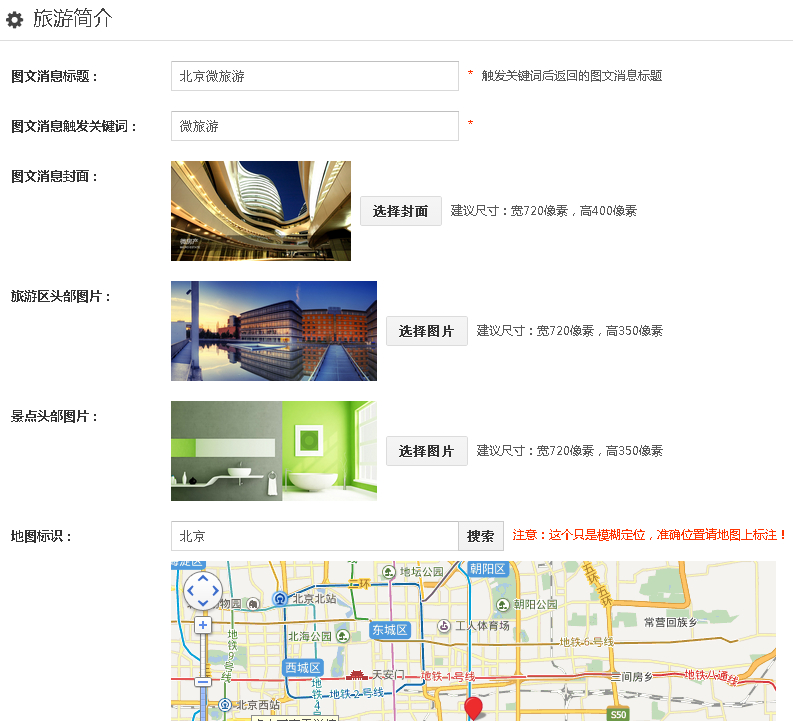Click the 天安门 landmark icon on the map

[357, 675]
